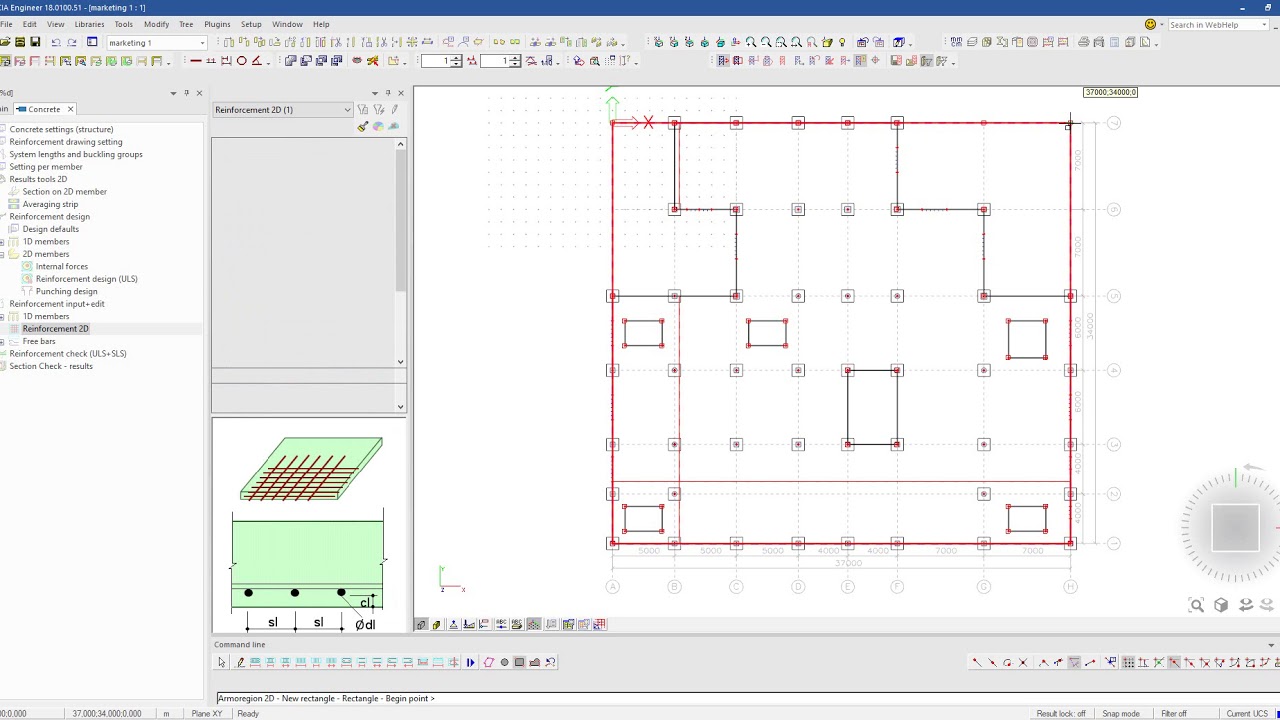The image size is (1280, 720).
Task: Collapse the 2D members tree node
Action: (x=3, y=254)
